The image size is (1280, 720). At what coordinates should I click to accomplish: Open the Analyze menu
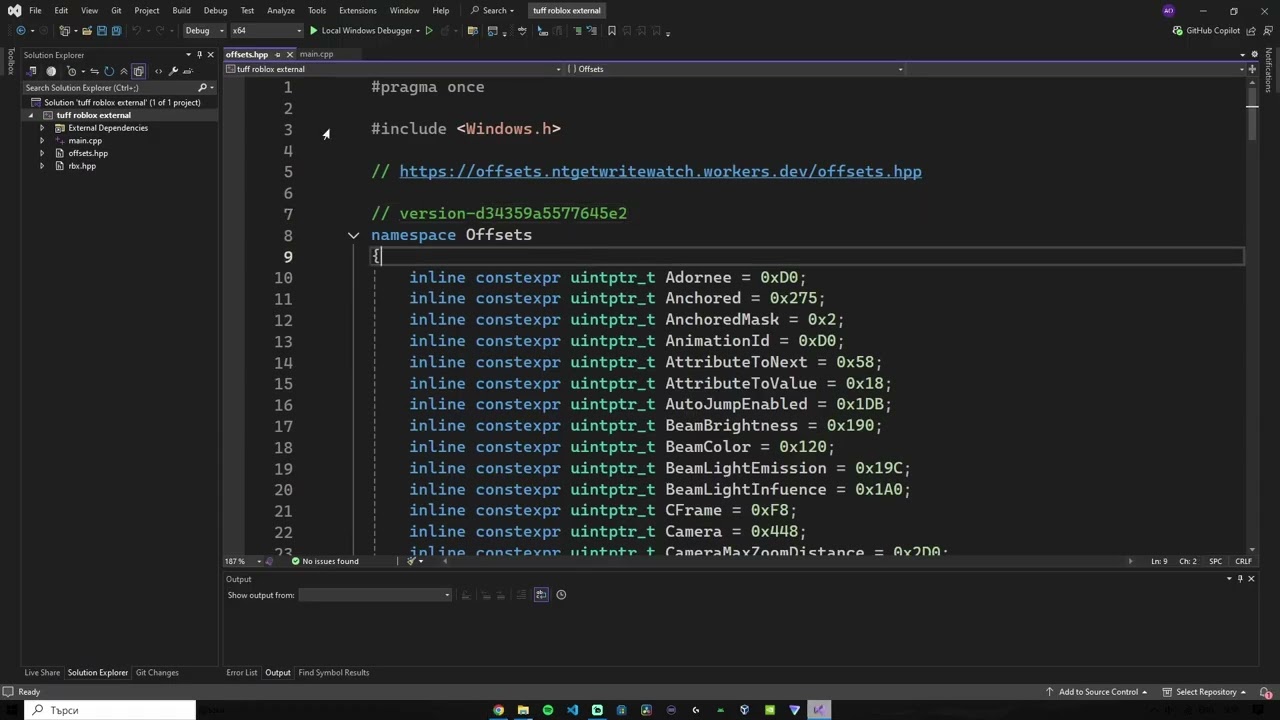coord(281,10)
